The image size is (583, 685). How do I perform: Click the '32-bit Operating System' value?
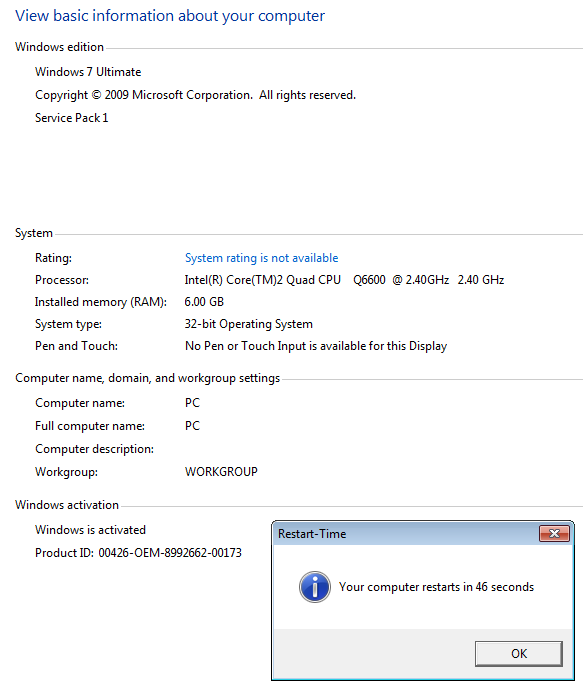[x=248, y=324]
